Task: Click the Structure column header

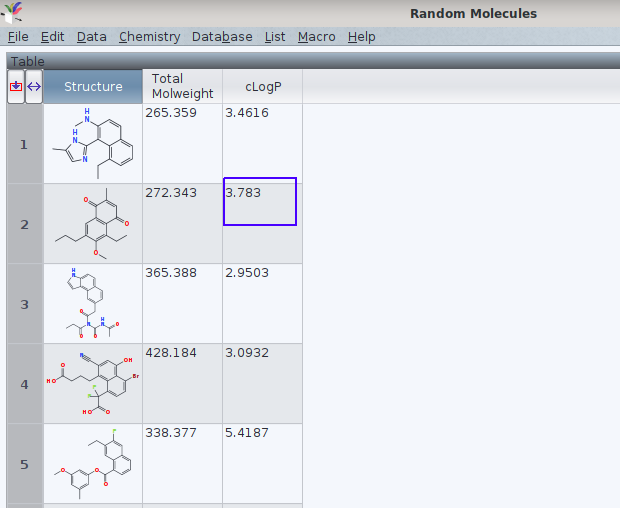Action: click(93, 86)
